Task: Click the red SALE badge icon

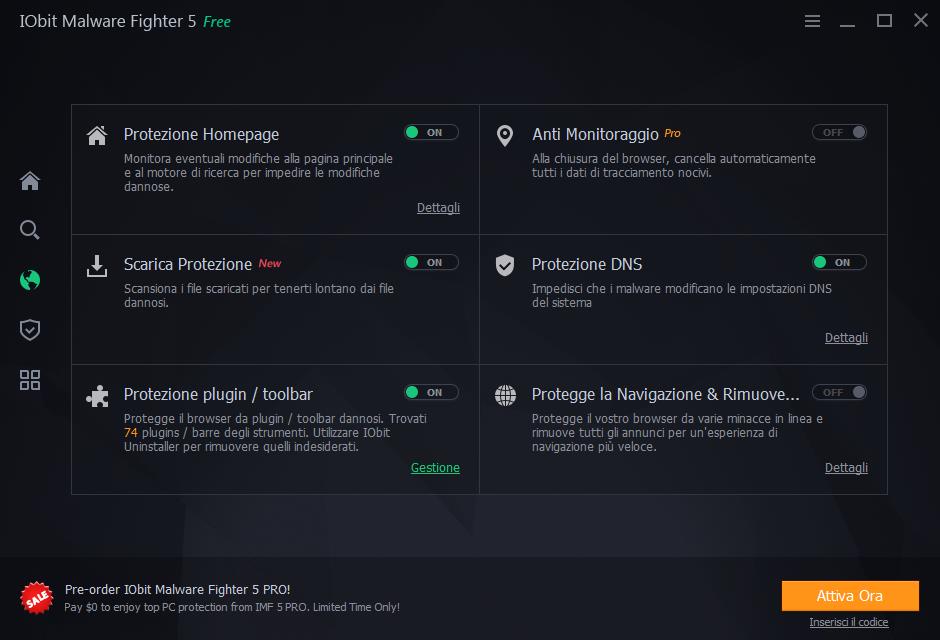Action: coord(37,598)
